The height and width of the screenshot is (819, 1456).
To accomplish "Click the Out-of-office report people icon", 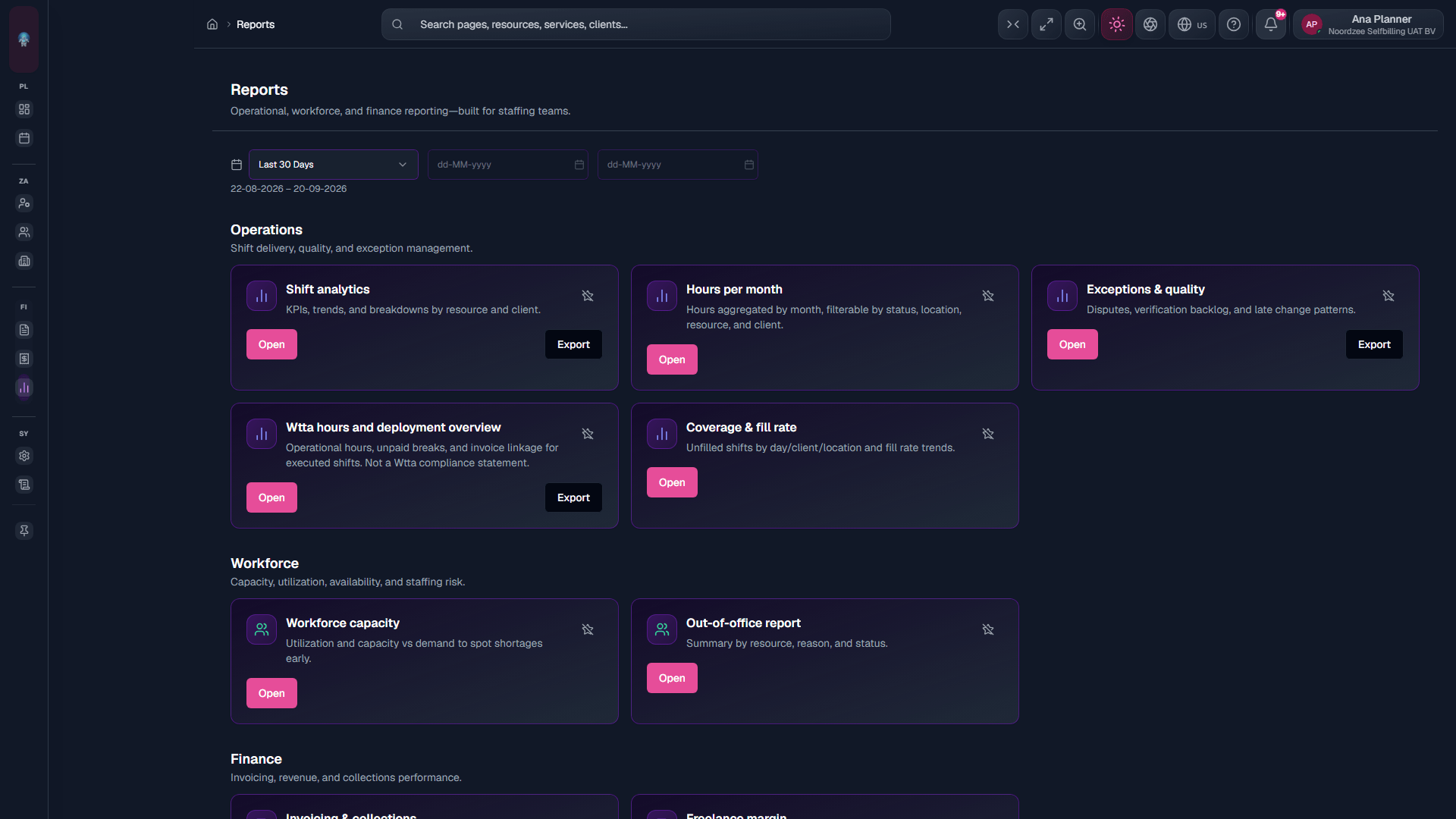I will click(x=662, y=629).
